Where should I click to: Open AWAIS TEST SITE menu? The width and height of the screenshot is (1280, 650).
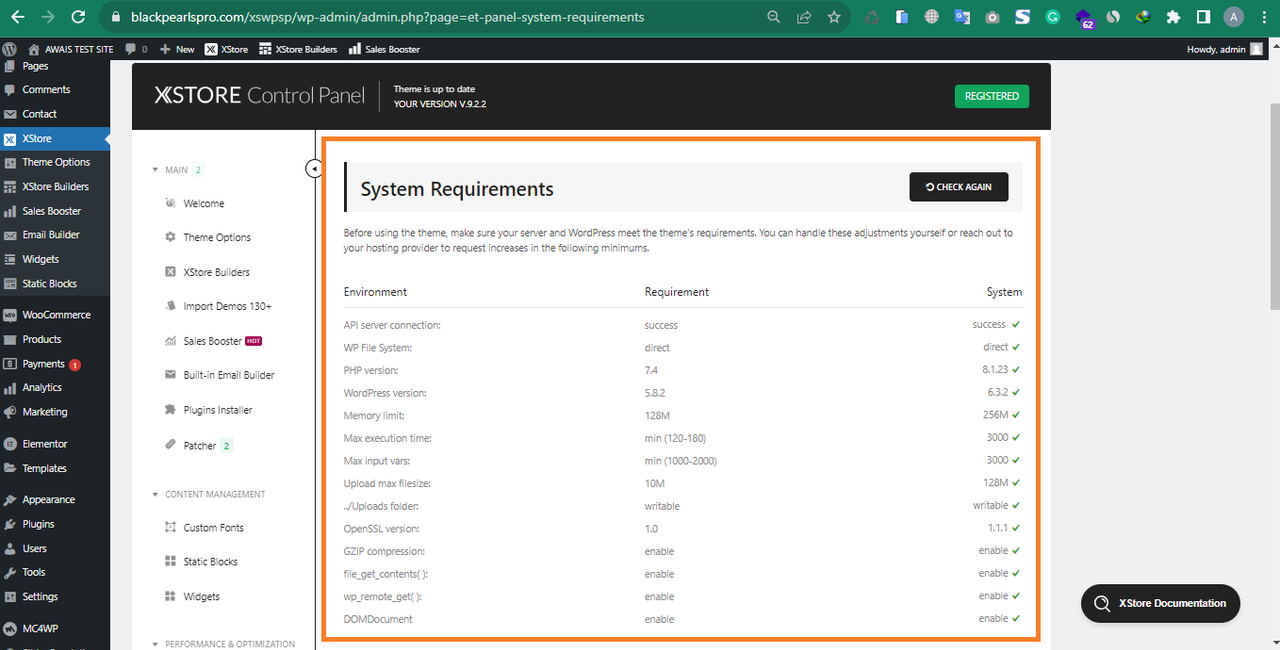tap(70, 49)
